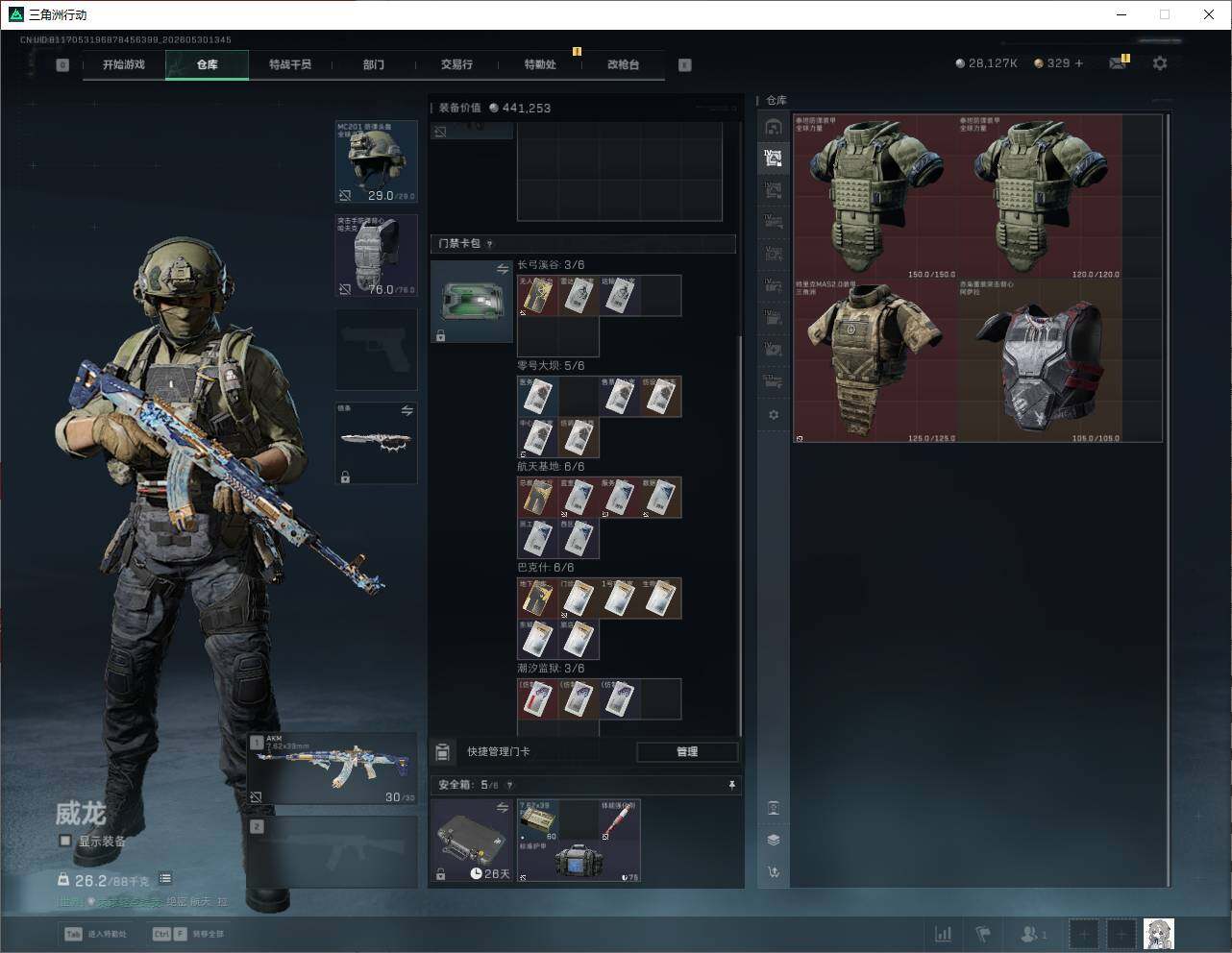1232x953 pixels.
Task: Click the 零号大坝: 5/6 label
Action: pyautogui.click(x=551, y=366)
